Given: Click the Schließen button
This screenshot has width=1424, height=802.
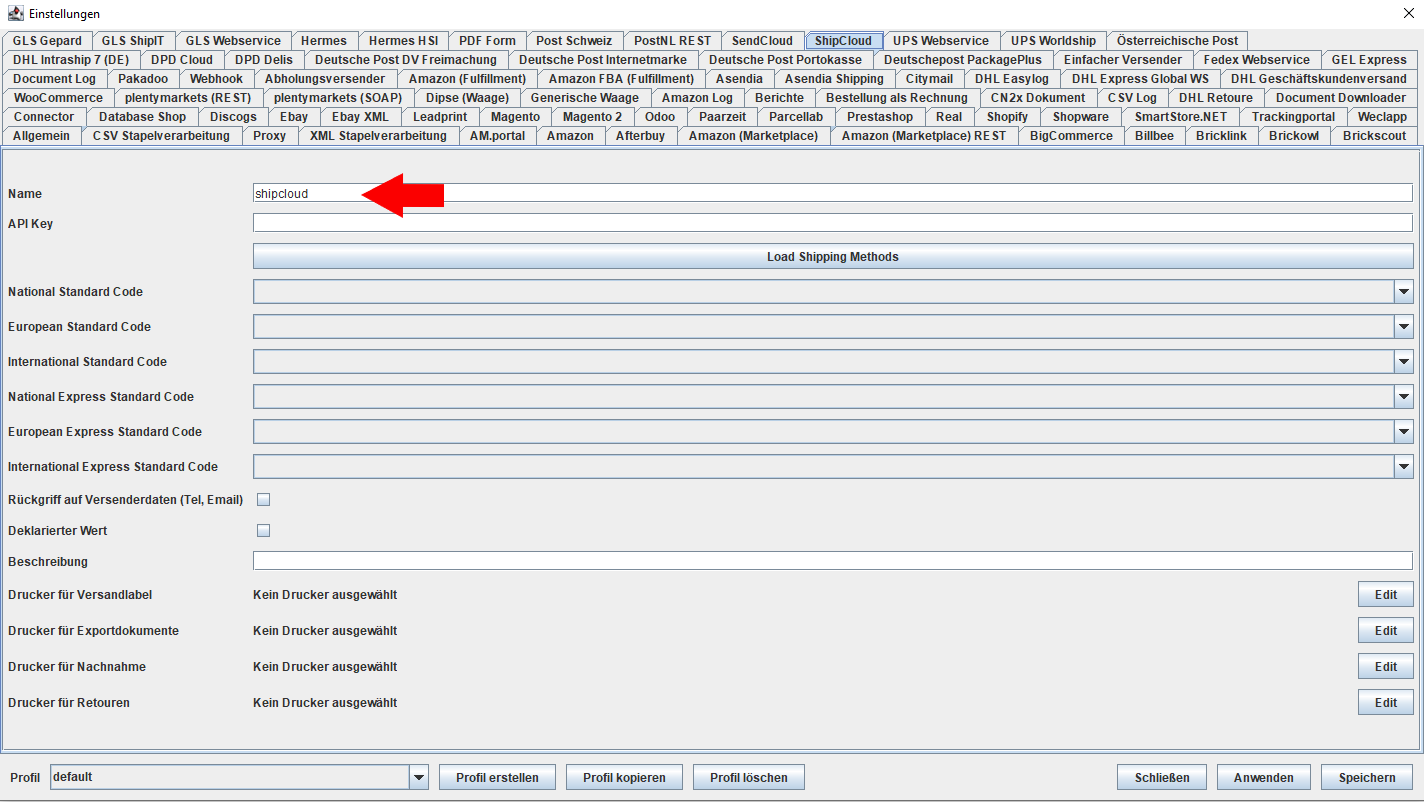Looking at the screenshot, I should click(x=1161, y=777).
